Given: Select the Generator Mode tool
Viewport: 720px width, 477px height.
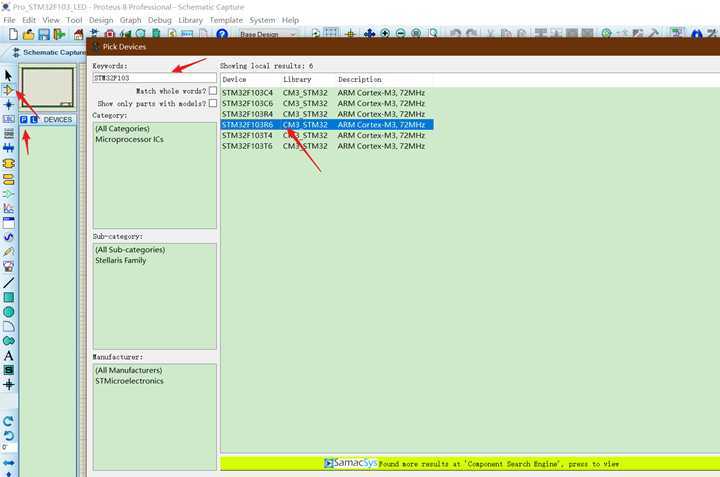Looking at the screenshot, I should point(8,237).
